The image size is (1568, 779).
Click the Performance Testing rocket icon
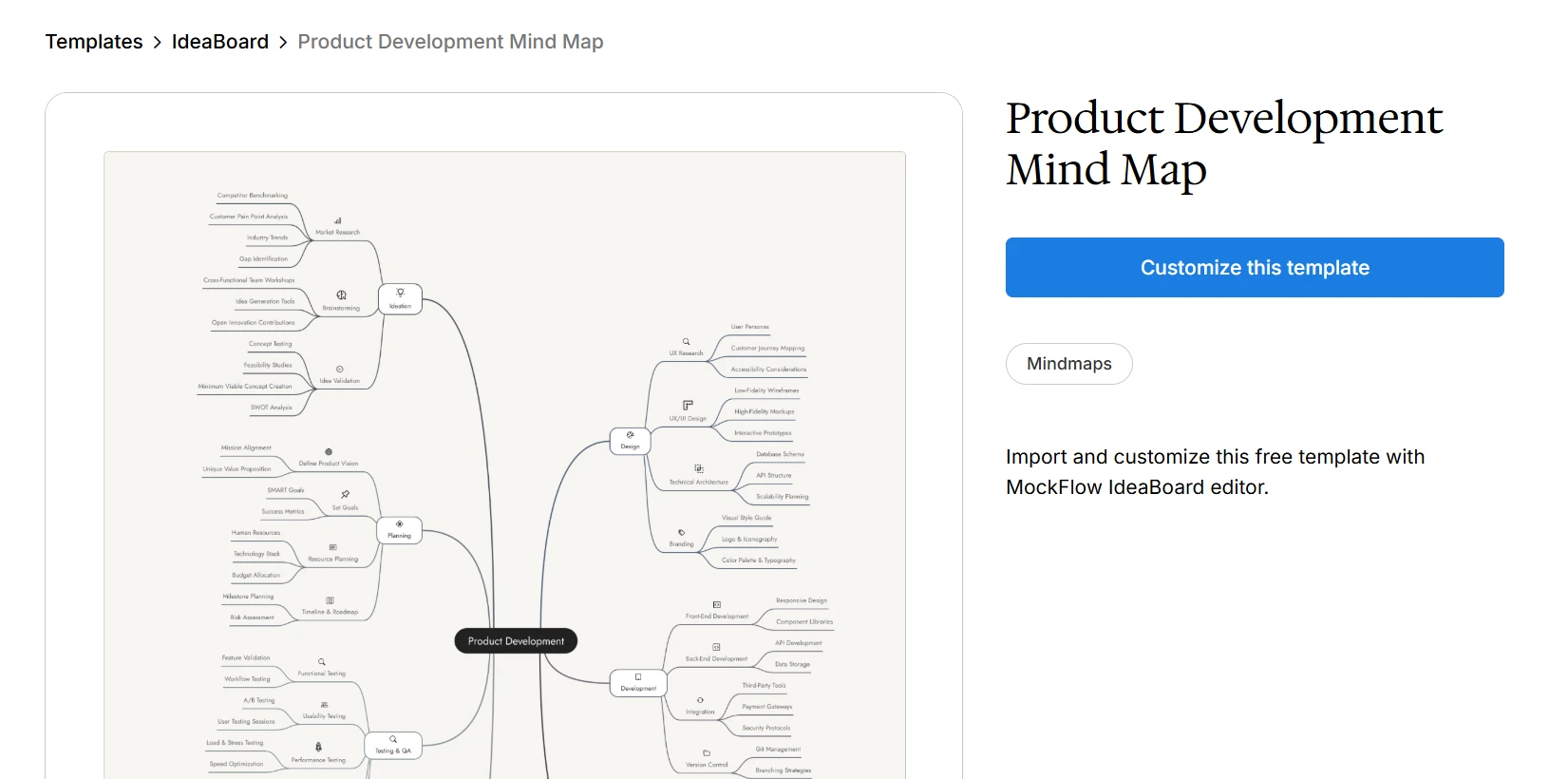pyautogui.click(x=318, y=748)
